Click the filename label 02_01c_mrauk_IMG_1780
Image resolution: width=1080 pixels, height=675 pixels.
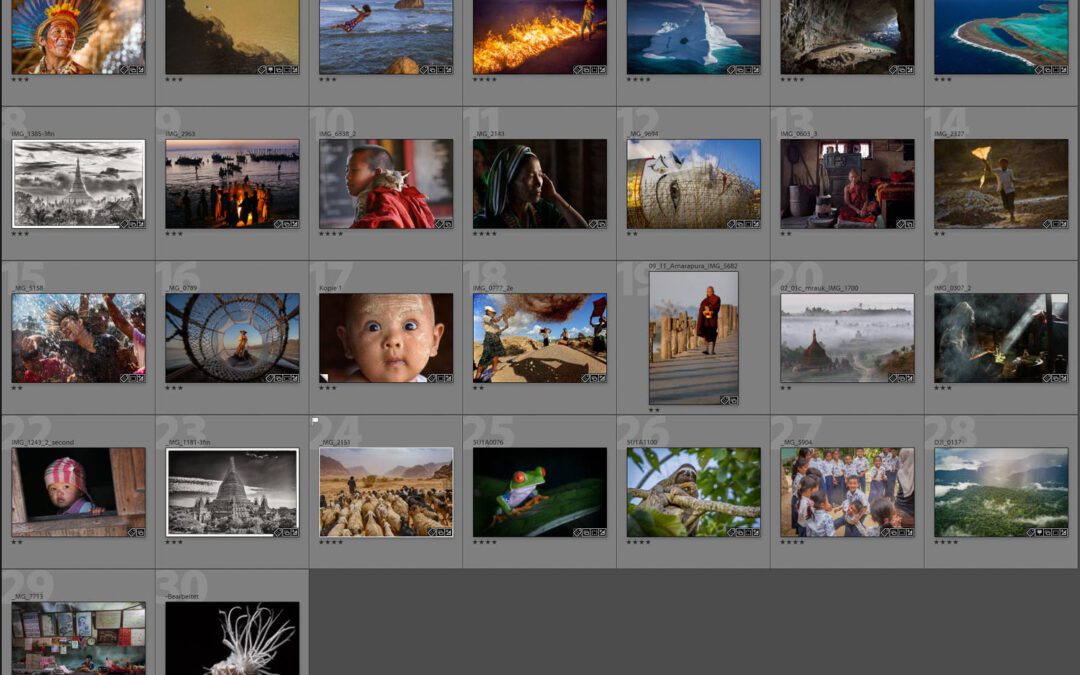pyautogui.click(x=819, y=288)
